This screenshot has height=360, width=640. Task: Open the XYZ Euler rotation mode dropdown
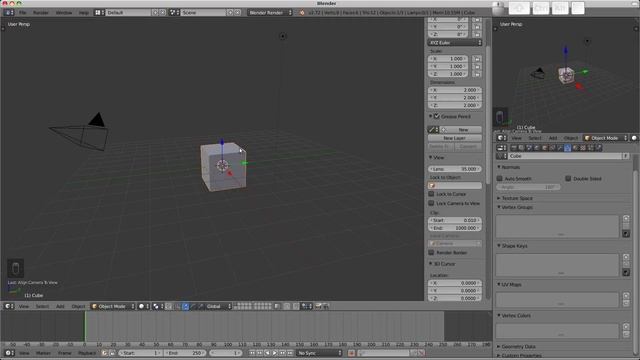[455, 42]
